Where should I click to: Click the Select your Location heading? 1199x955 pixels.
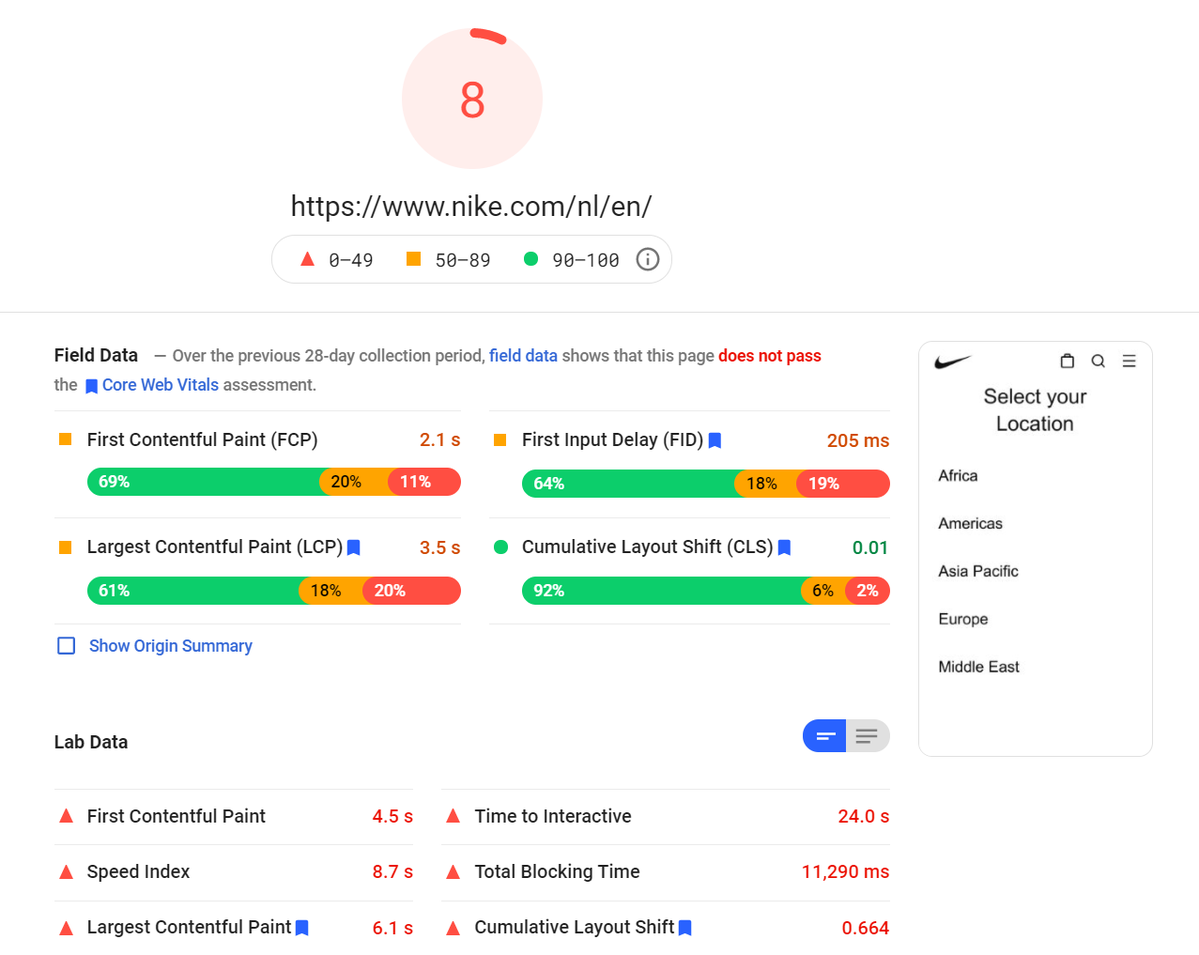(x=1035, y=410)
